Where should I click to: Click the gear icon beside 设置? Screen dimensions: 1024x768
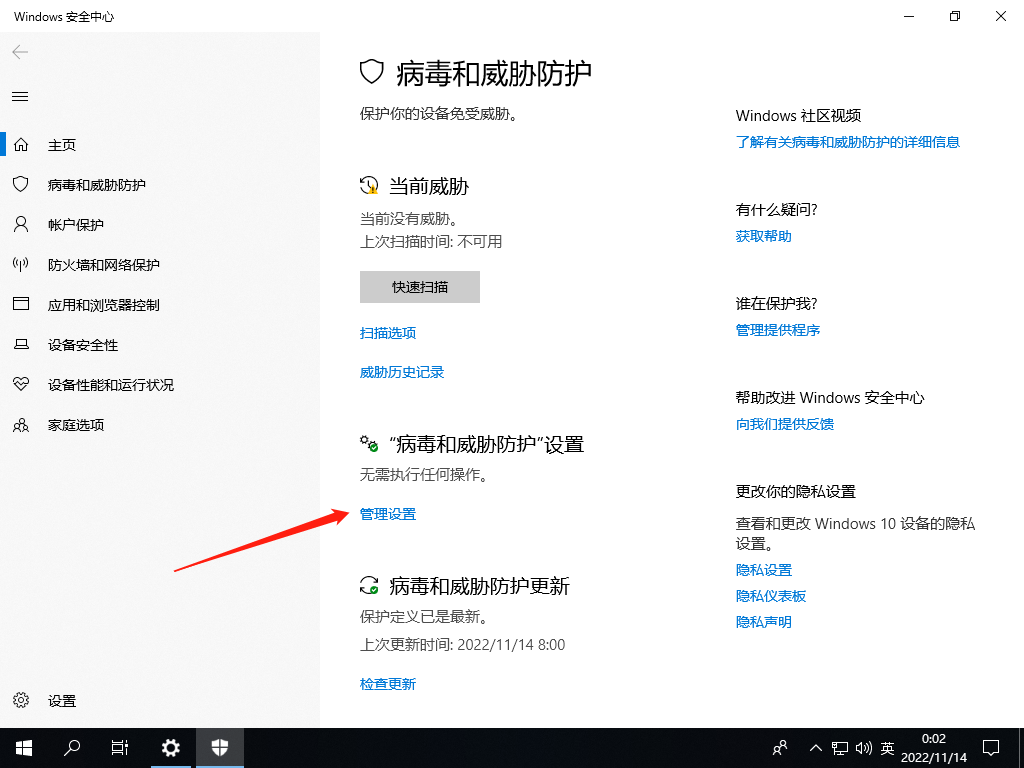[21, 700]
